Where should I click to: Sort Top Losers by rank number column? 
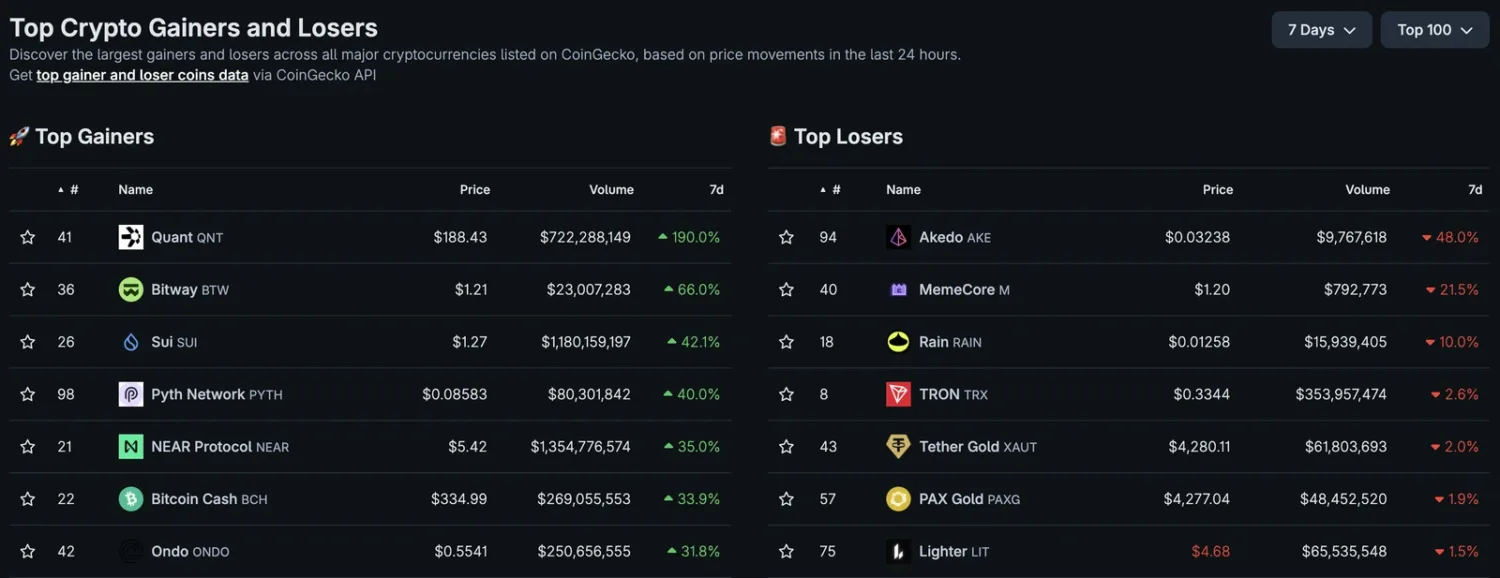click(830, 189)
